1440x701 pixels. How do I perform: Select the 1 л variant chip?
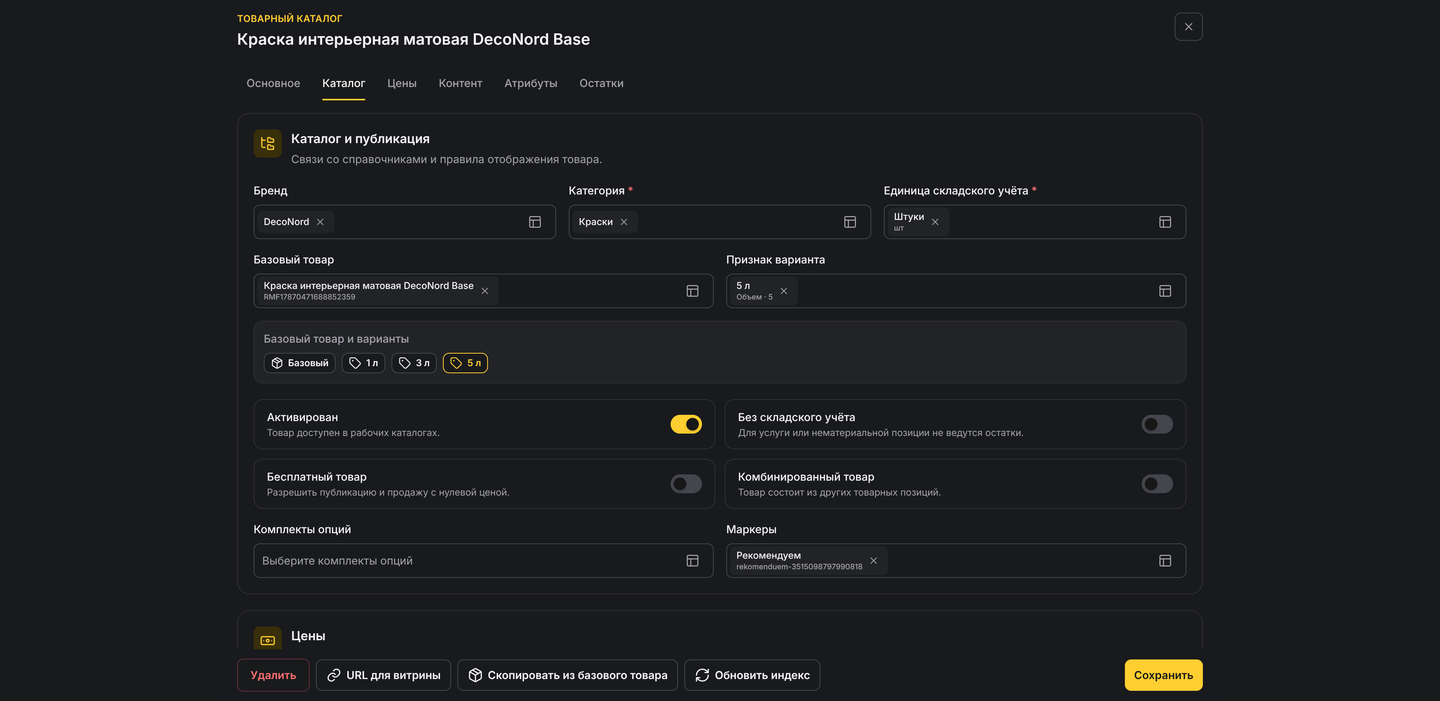(363, 363)
